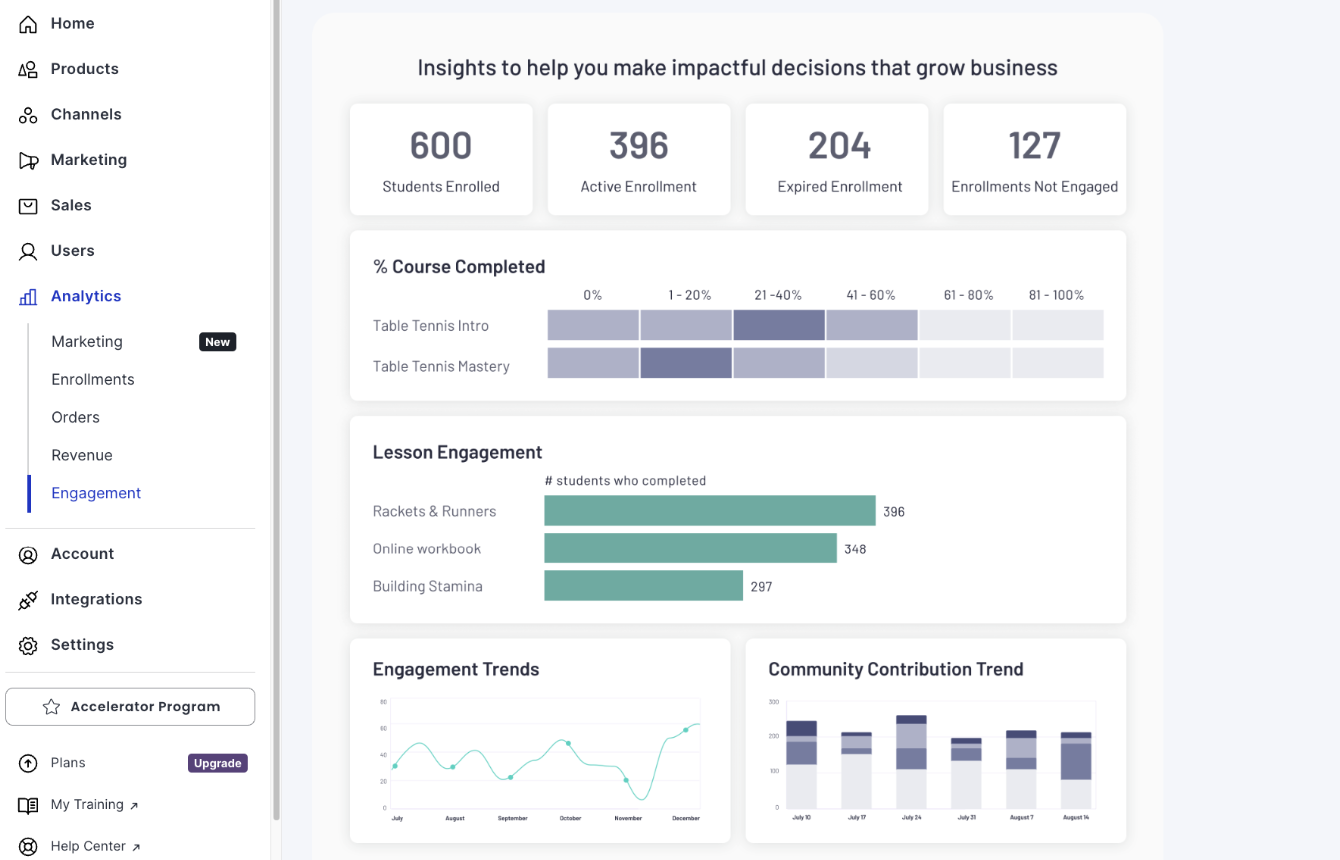
Task: Click the sidebar vertical scrollbar
Action: (276, 410)
